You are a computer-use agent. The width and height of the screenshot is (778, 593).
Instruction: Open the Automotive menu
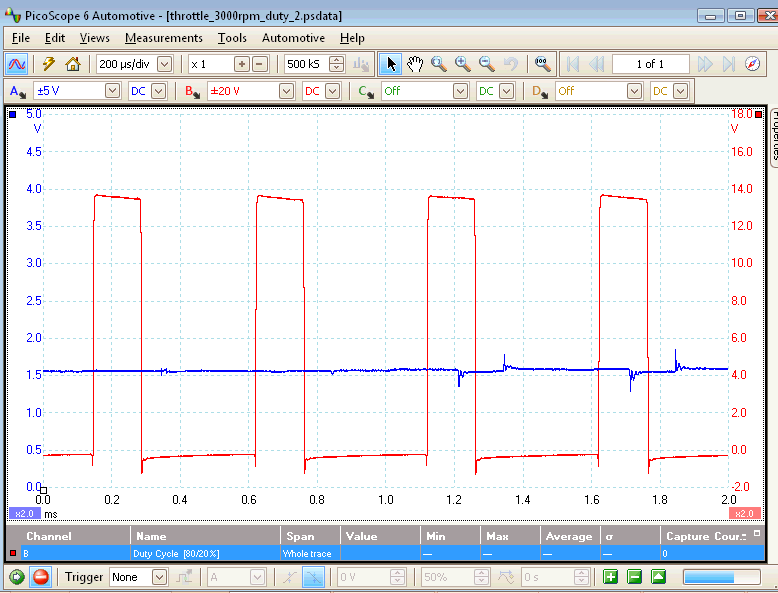293,38
